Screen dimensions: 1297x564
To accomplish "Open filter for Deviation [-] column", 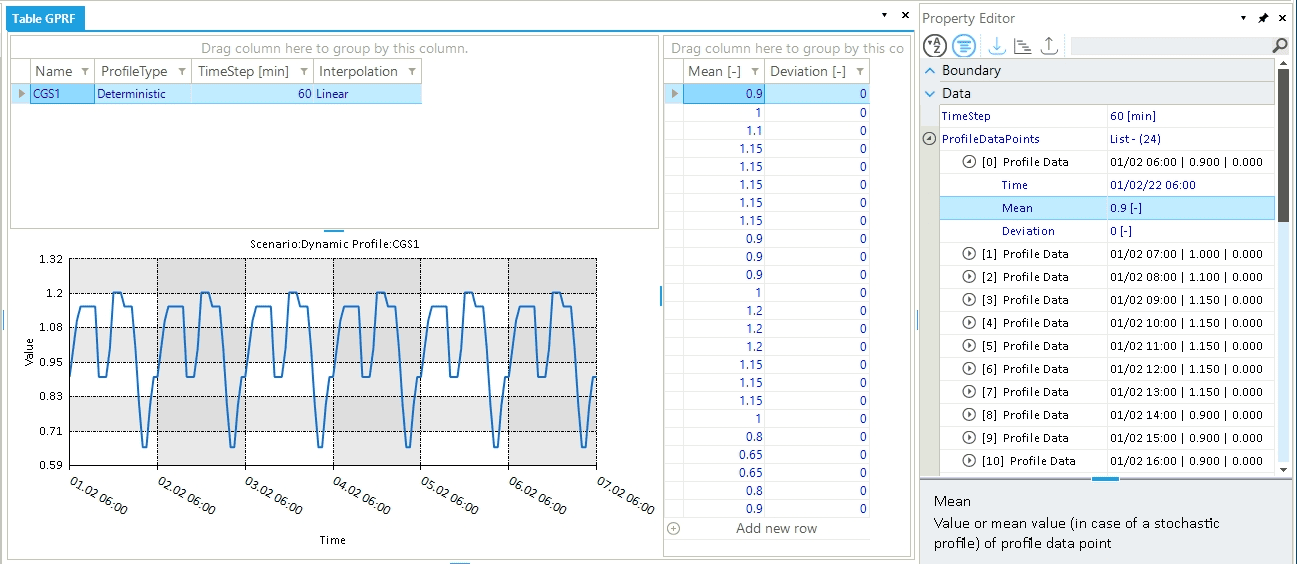I will pos(859,72).
